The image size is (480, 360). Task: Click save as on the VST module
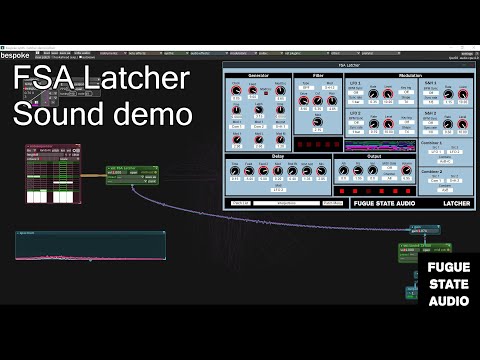click(x=150, y=177)
